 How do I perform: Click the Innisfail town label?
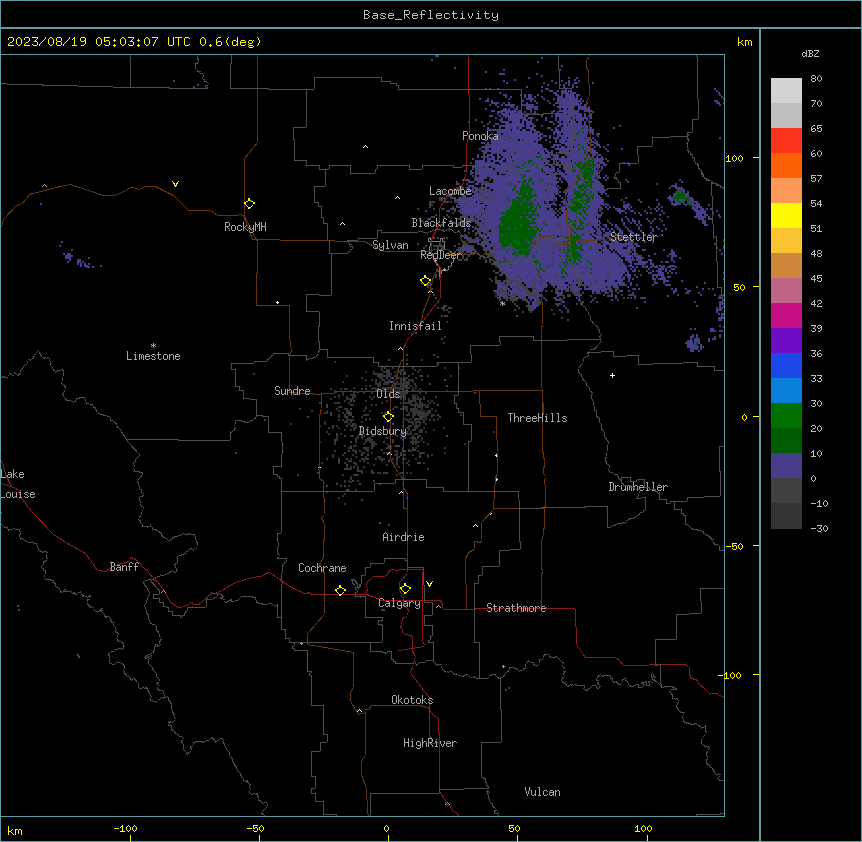tap(415, 326)
